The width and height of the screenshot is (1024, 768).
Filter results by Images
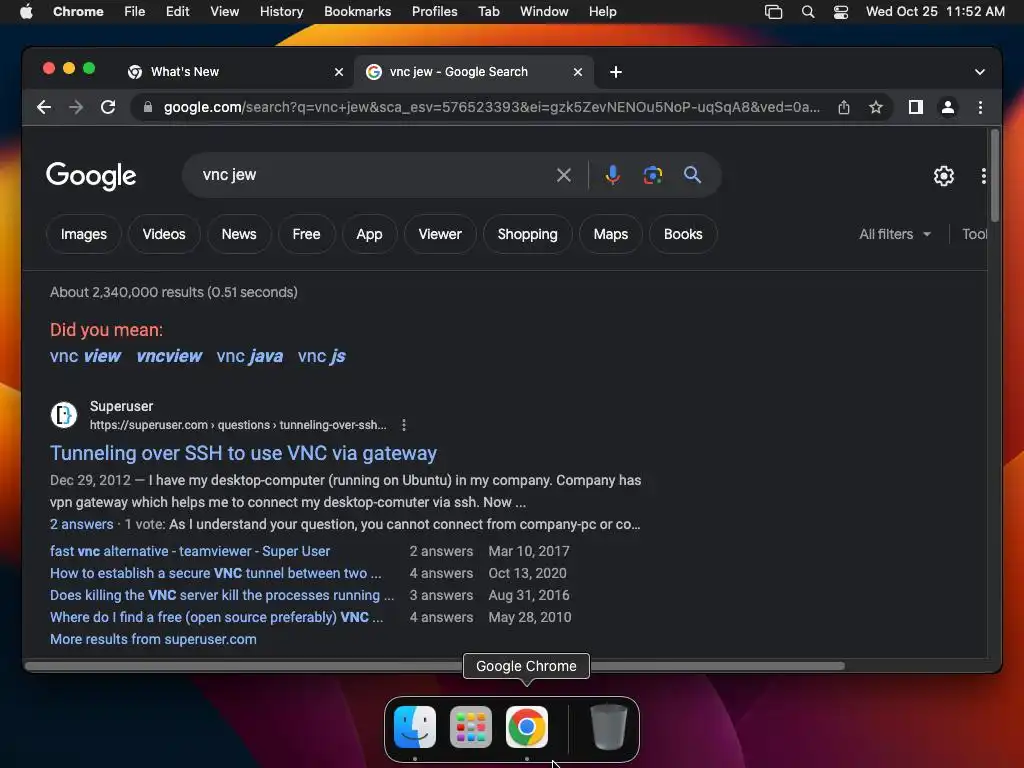click(x=84, y=234)
